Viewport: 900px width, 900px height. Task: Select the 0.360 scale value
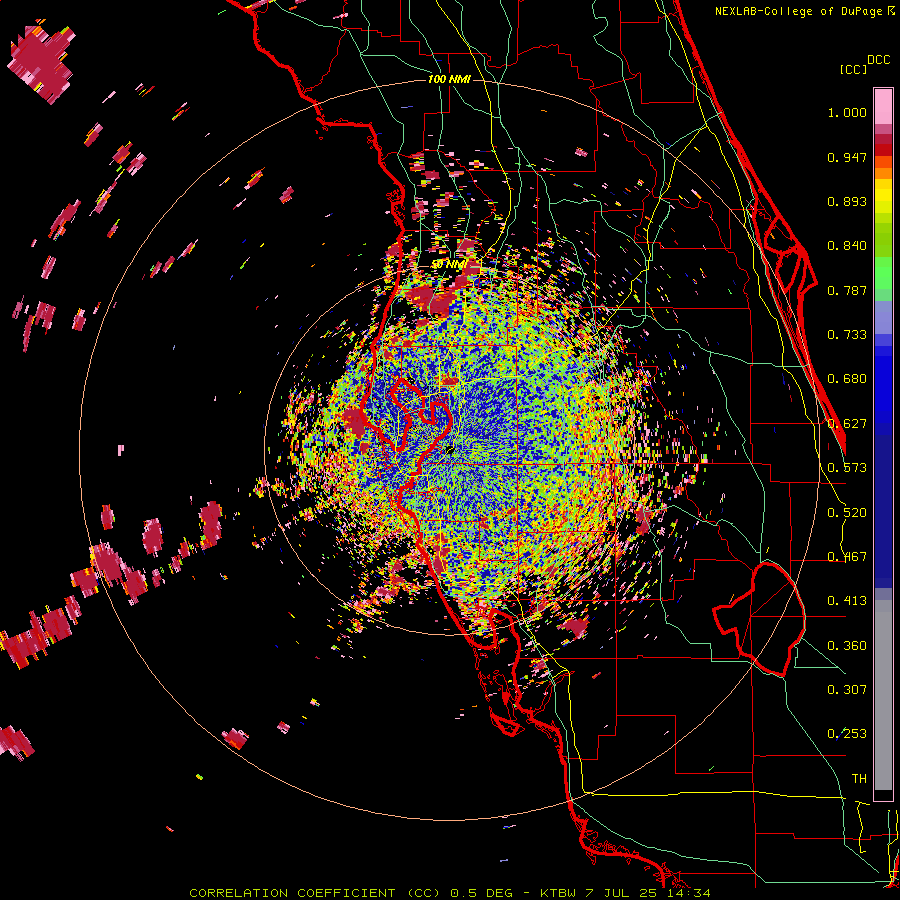847,646
